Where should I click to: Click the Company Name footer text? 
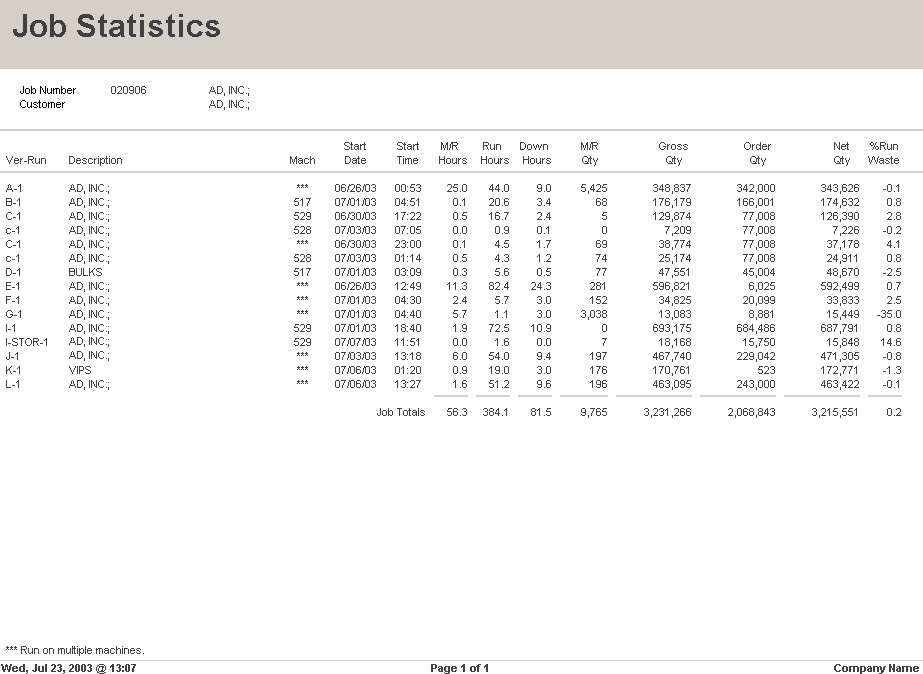click(x=876, y=668)
